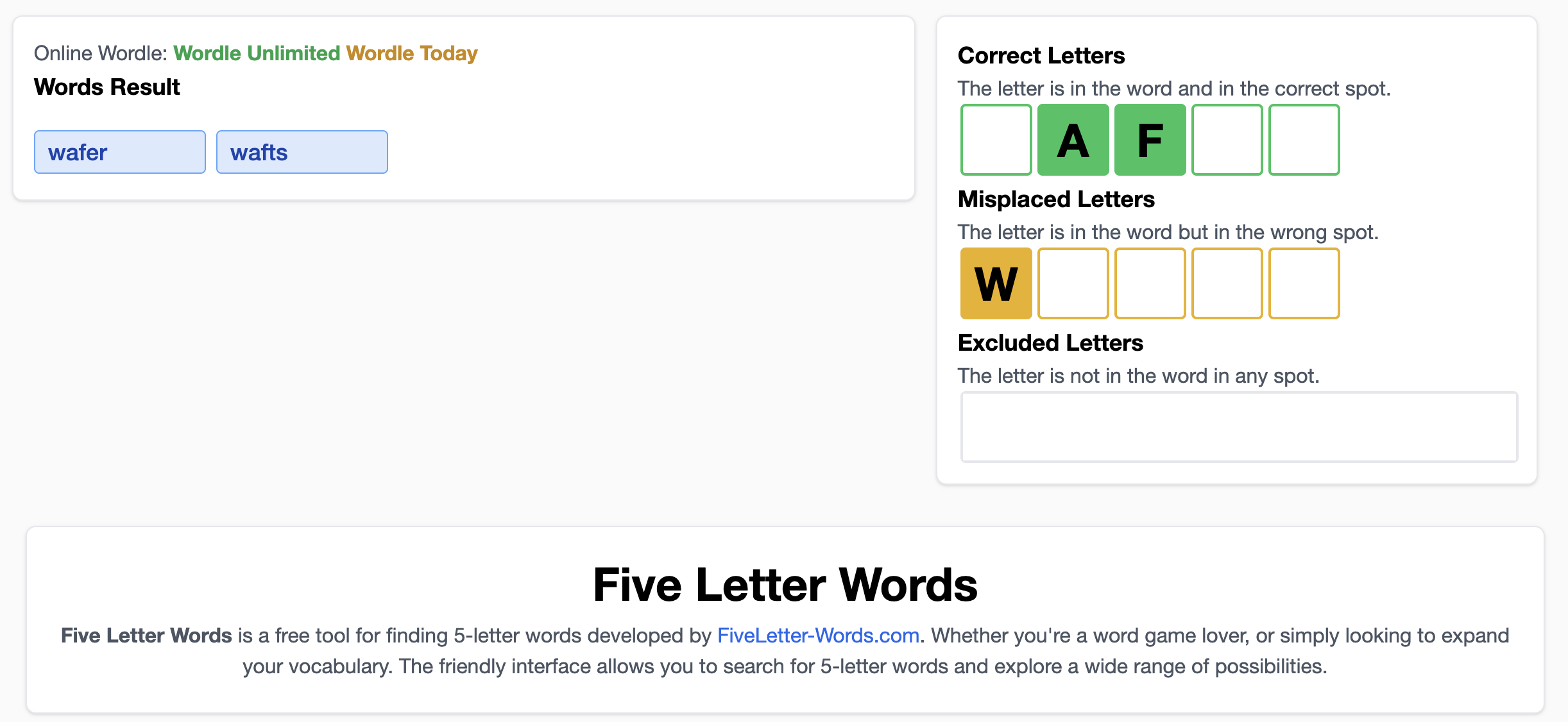Image resolution: width=1568 pixels, height=722 pixels.
Task: Click the fourth Misplaced Letters box
Action: (1227, 283)
